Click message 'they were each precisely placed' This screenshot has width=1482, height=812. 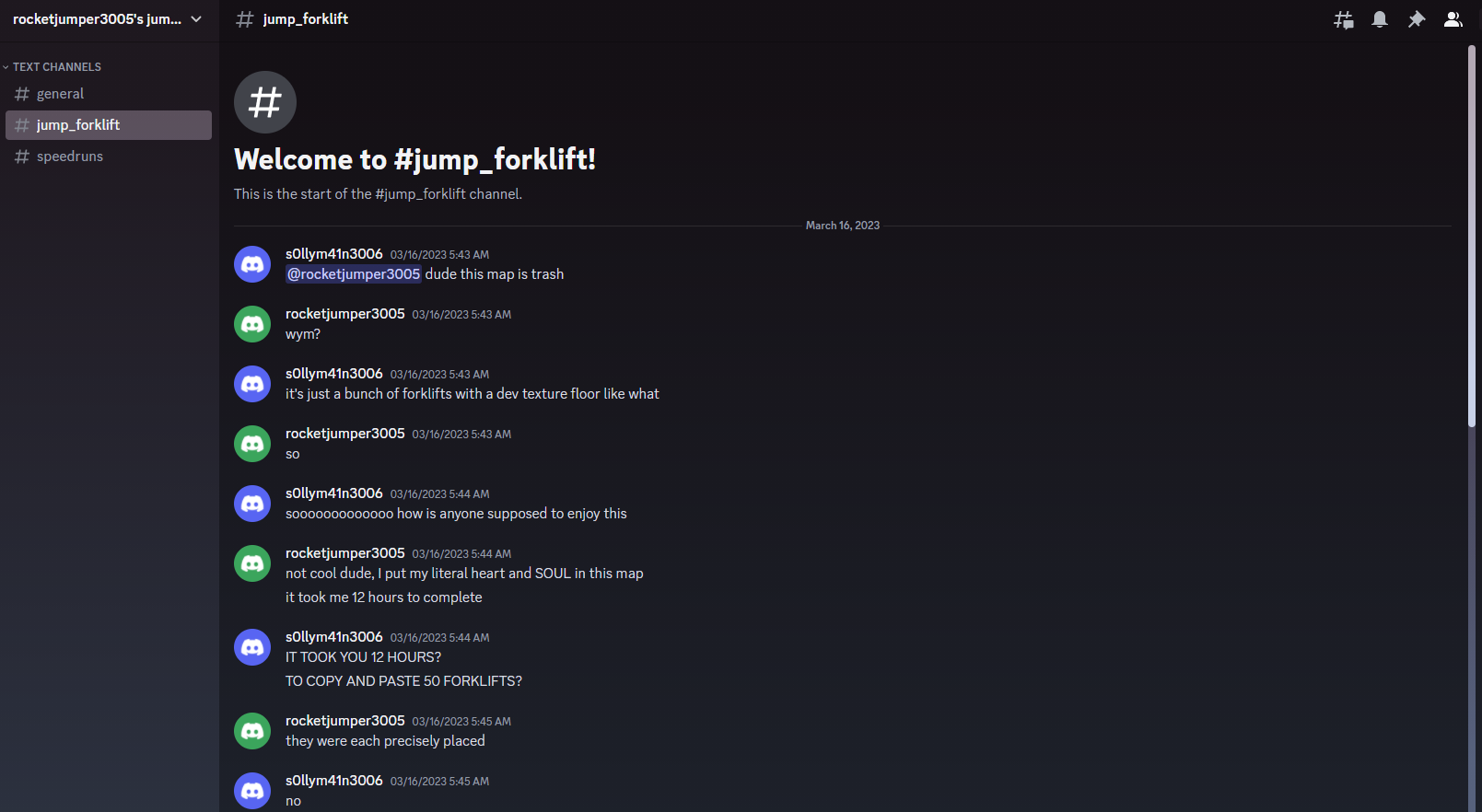[385, 741]
